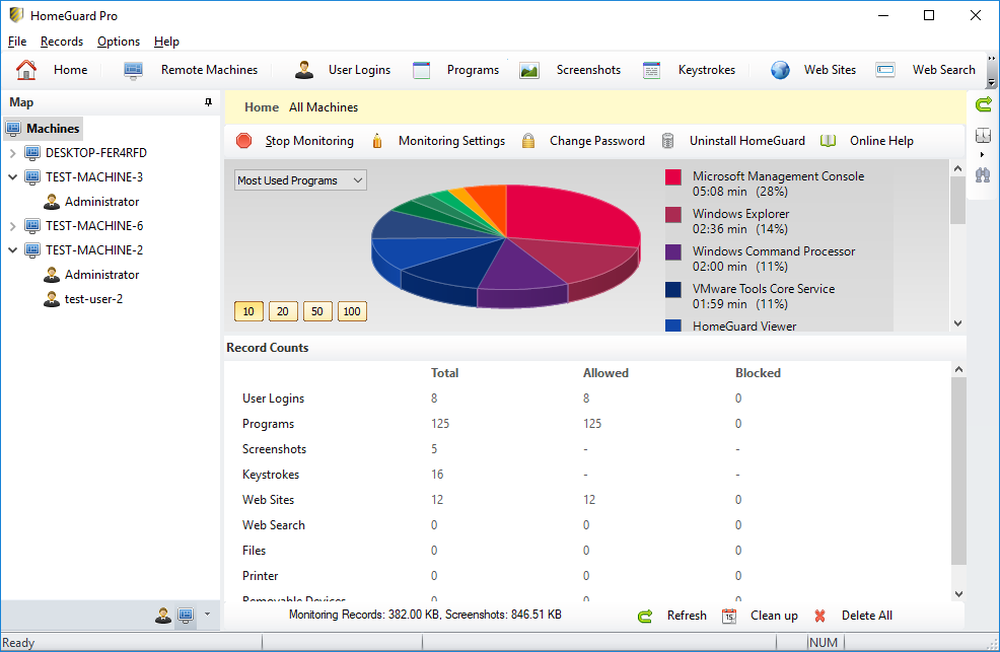Click the machine view icon below Map panel
The width and height of the screenshot is (1000, 652).
pyautogui.click(x=186, y=615)
